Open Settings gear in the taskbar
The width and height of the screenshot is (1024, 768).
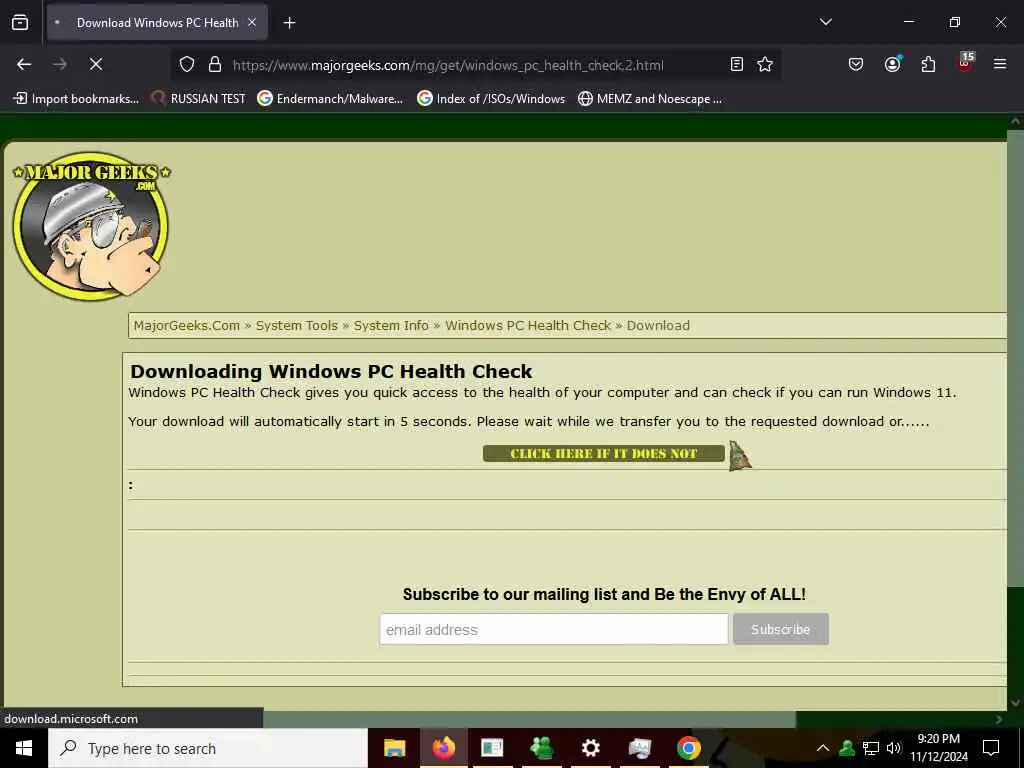[x=590, y=748]
